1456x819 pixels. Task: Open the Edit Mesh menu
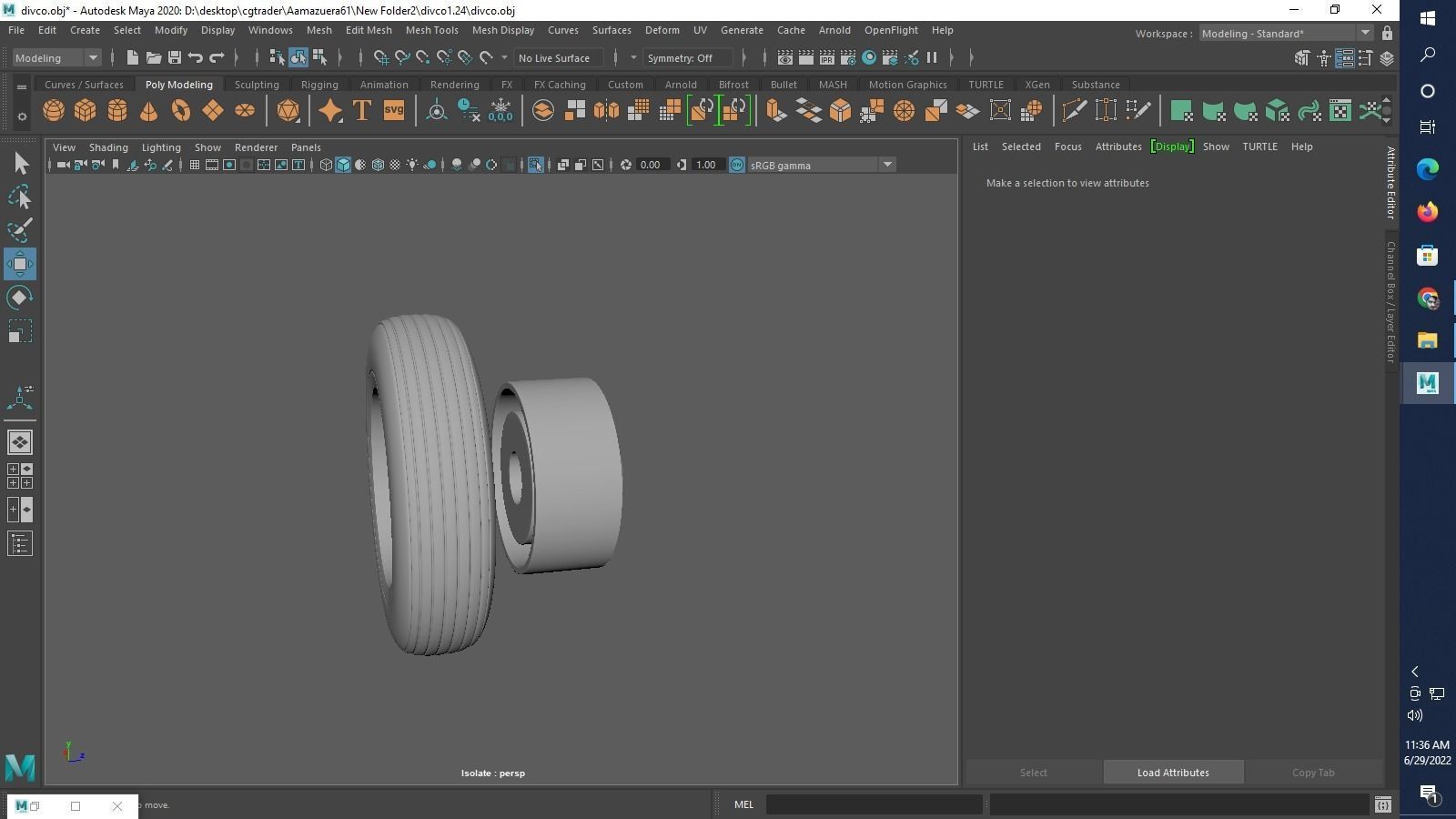pos(369,30)
